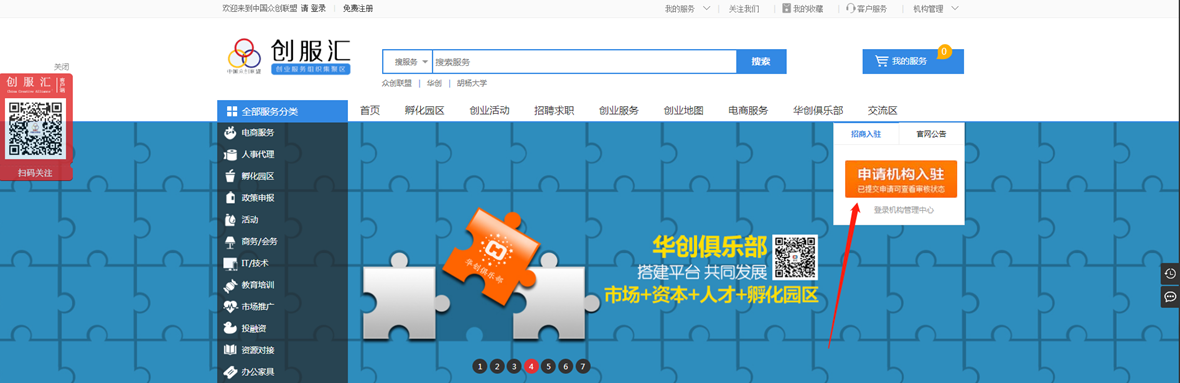1180x383 pixels.
Task: Expand the 搜服务 search type dropdown
Action: (407, 62)
